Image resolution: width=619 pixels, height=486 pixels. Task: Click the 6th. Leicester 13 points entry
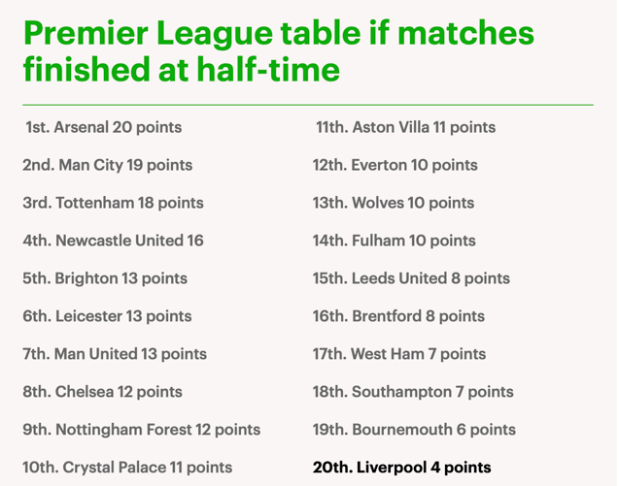[107, 316]
